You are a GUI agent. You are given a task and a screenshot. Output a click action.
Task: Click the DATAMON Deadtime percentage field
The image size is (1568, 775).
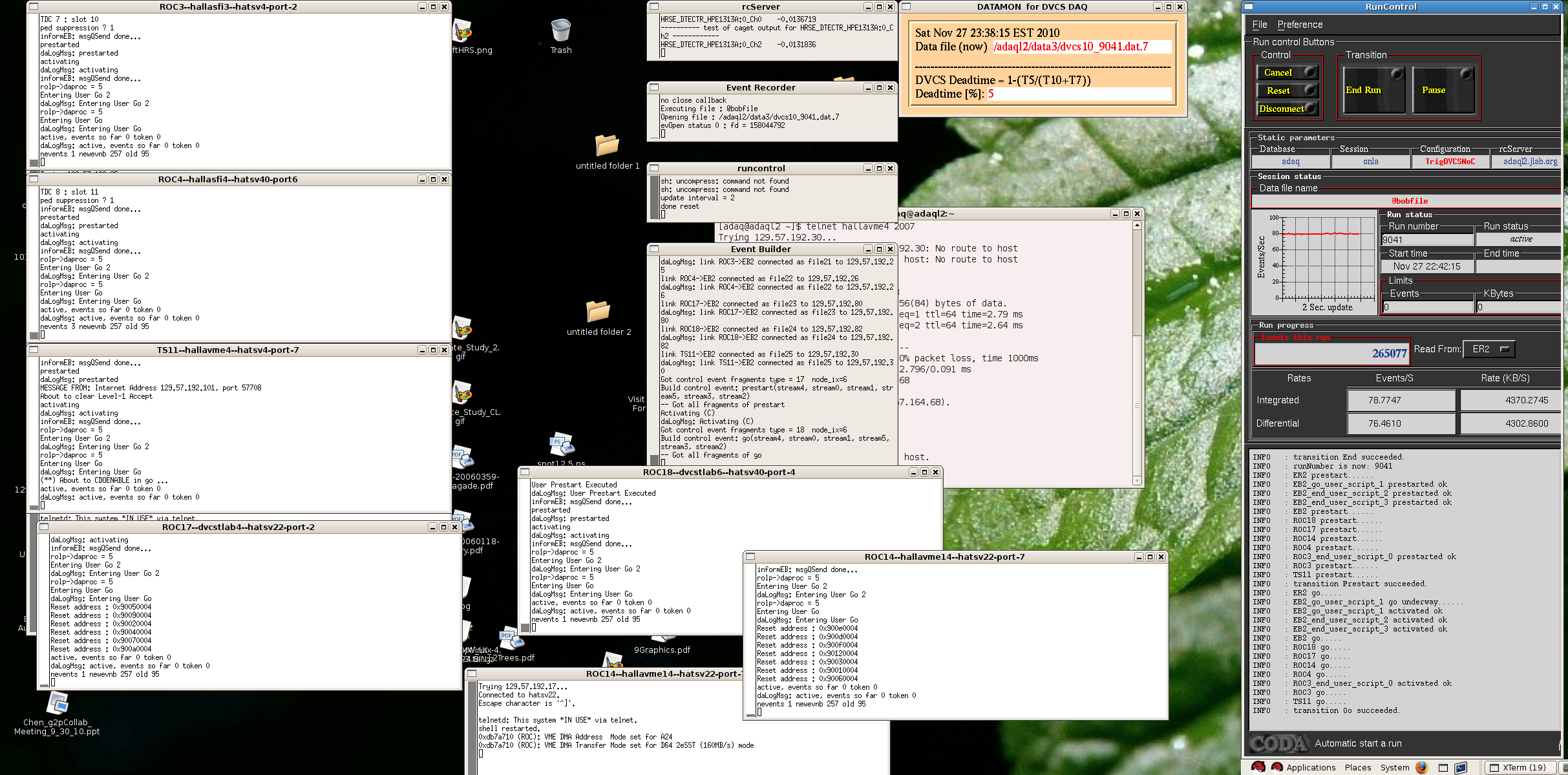(x=1078, y=94)
